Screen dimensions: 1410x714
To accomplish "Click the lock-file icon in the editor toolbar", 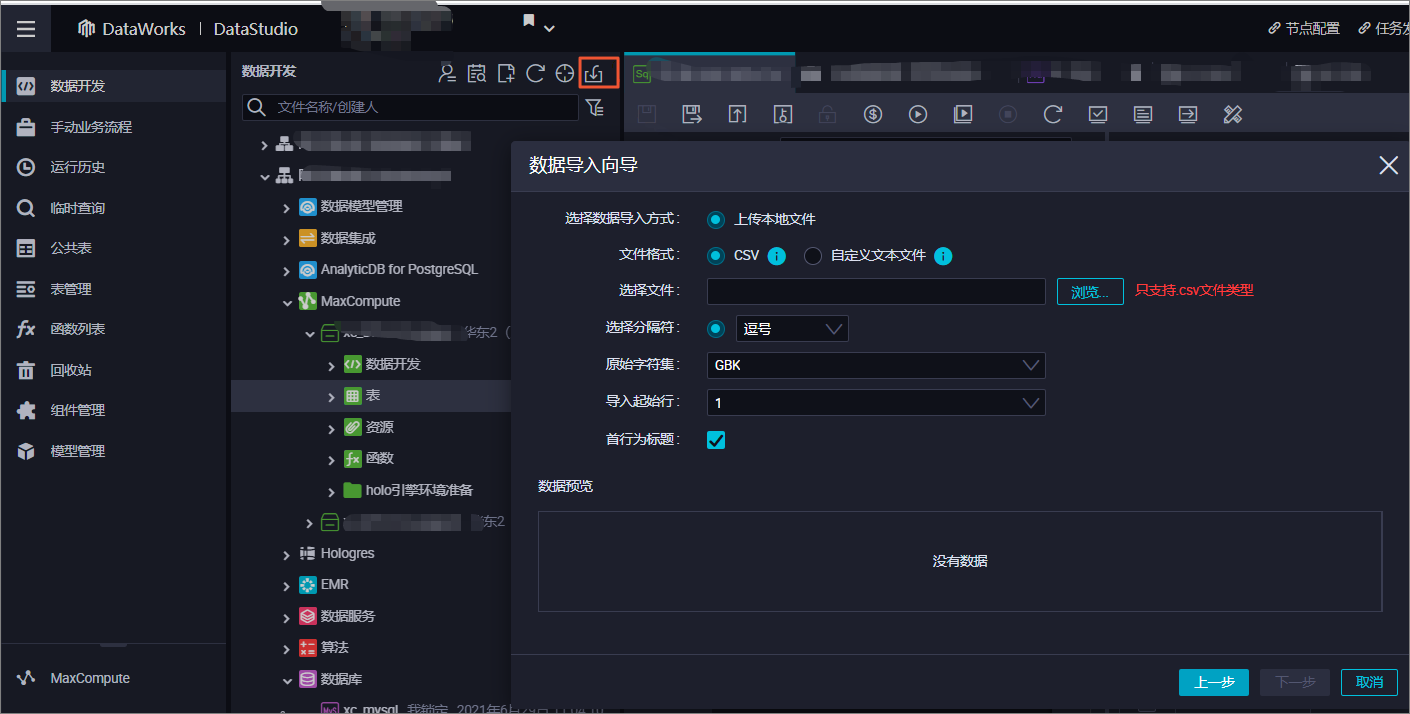I will point(827,114).
